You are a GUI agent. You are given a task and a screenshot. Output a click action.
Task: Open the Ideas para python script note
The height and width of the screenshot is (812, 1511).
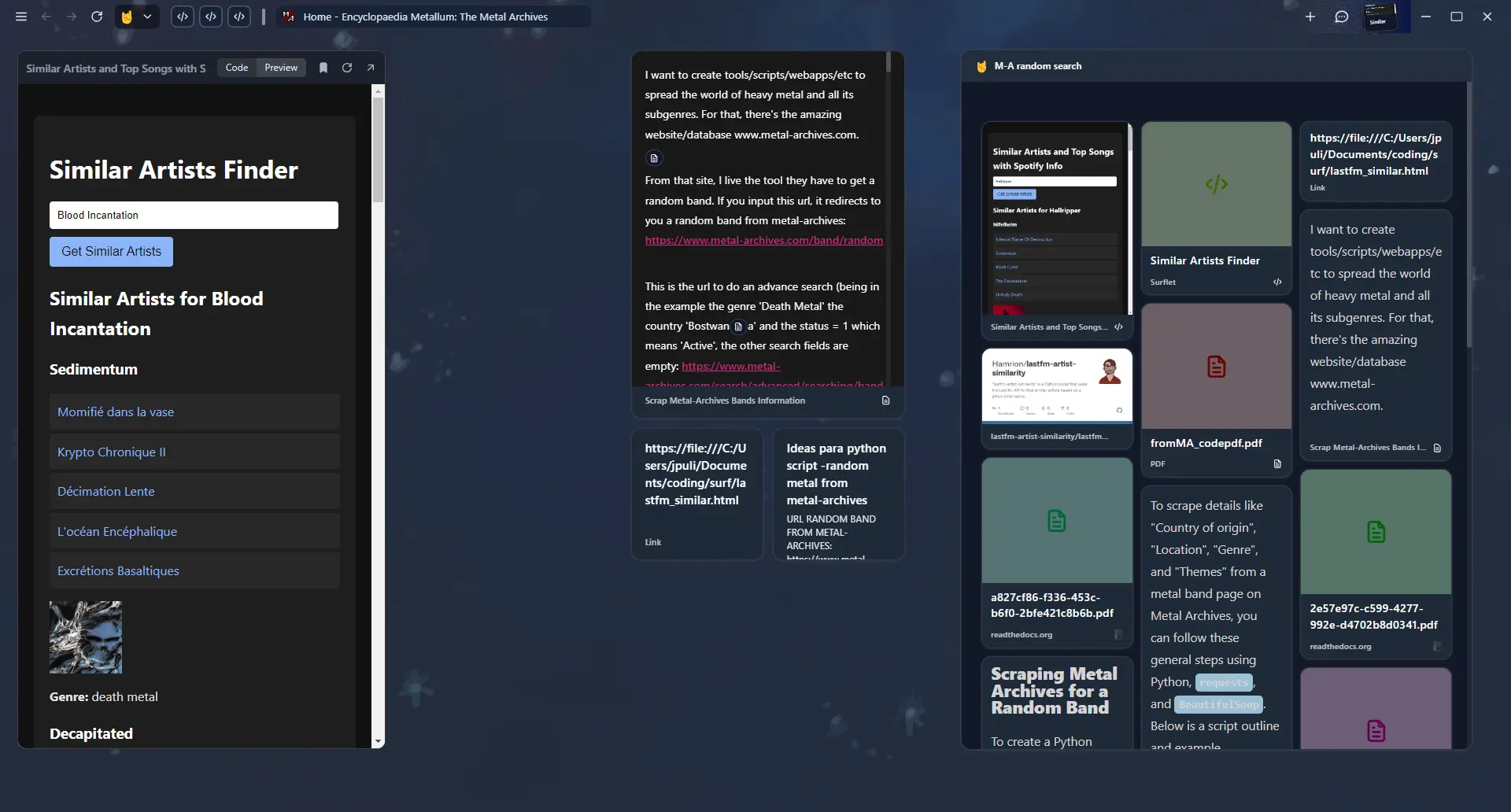pos(838,493)
